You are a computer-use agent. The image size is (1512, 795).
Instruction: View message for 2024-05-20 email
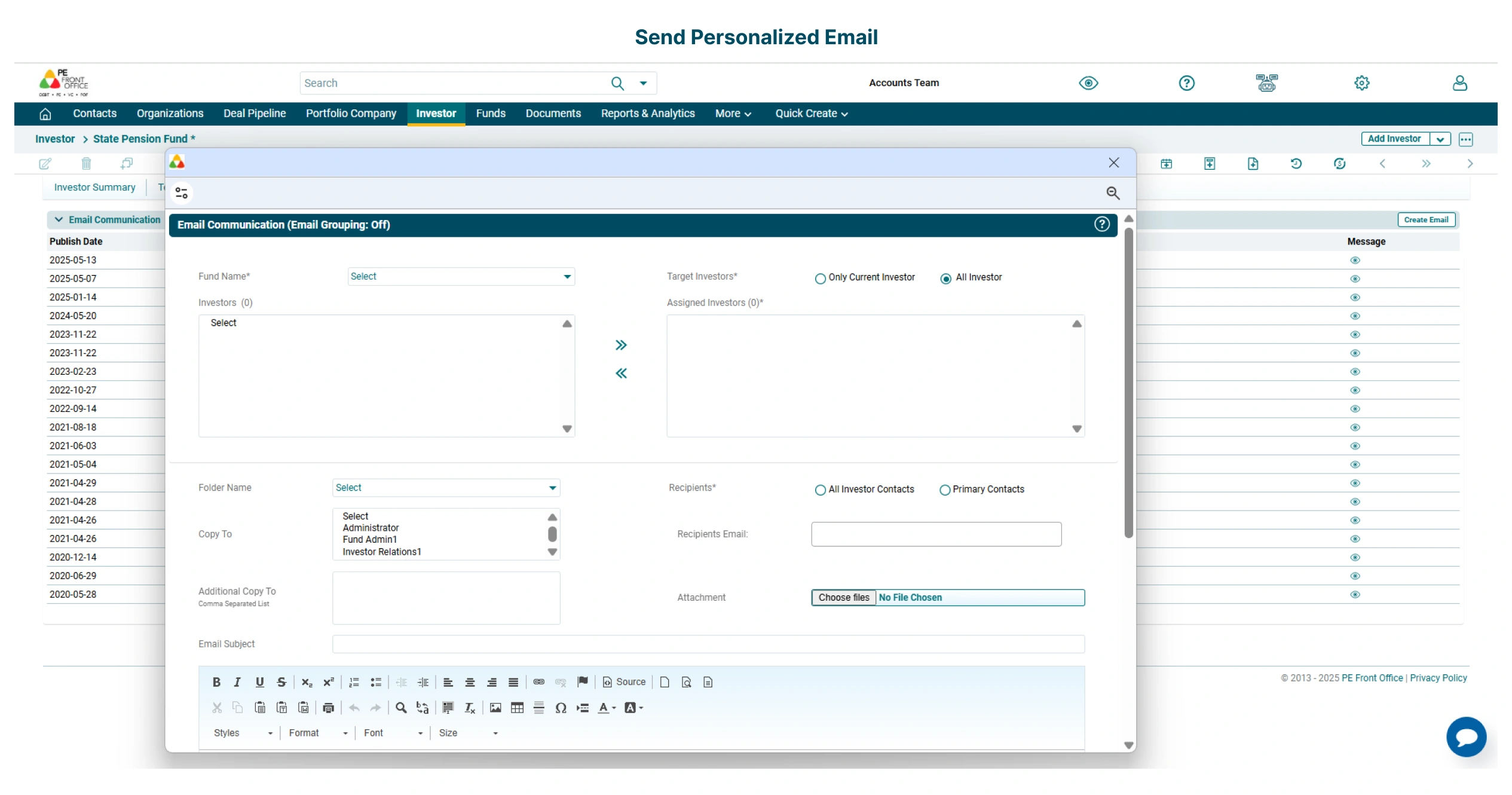pyautogui.click(x=1355, y=316)
